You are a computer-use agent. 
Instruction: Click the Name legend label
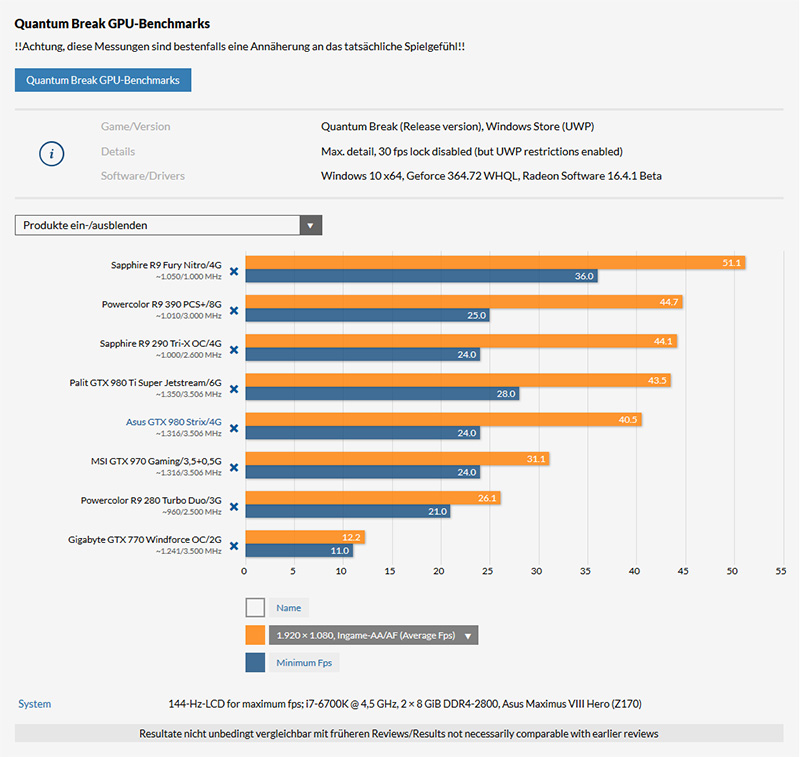289,608
